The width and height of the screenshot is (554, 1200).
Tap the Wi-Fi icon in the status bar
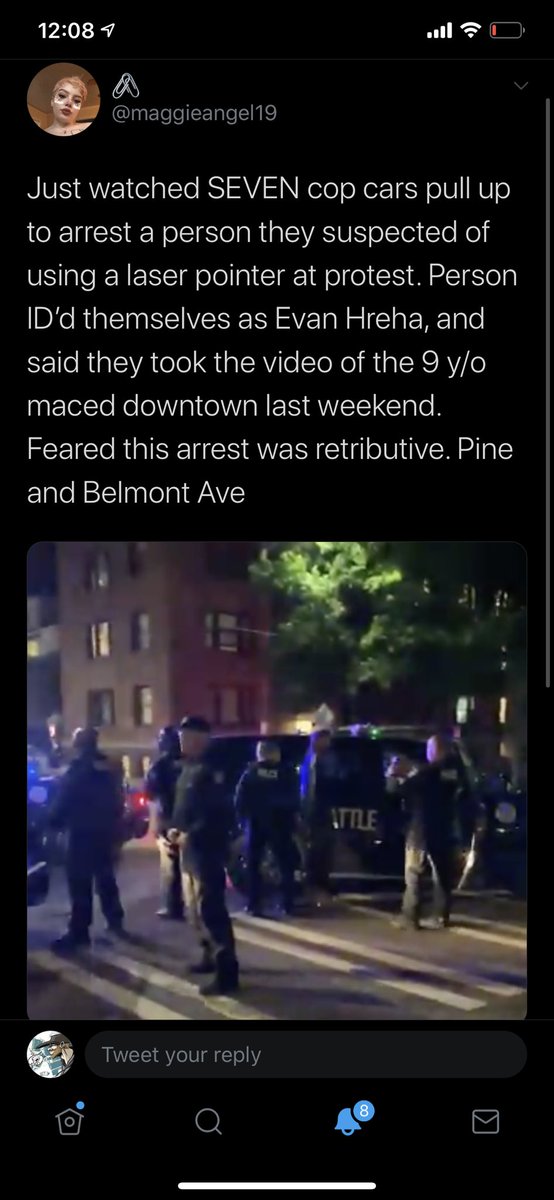click(x=470, y=31)
